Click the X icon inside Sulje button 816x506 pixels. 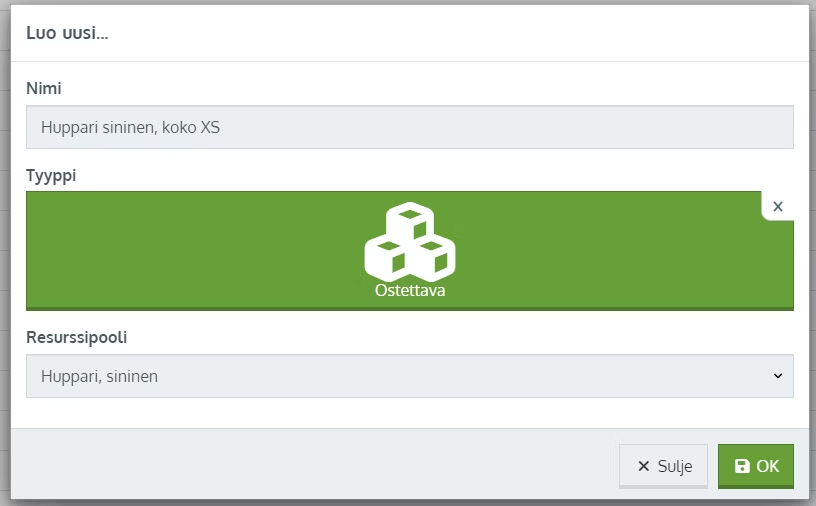(644, 466)
